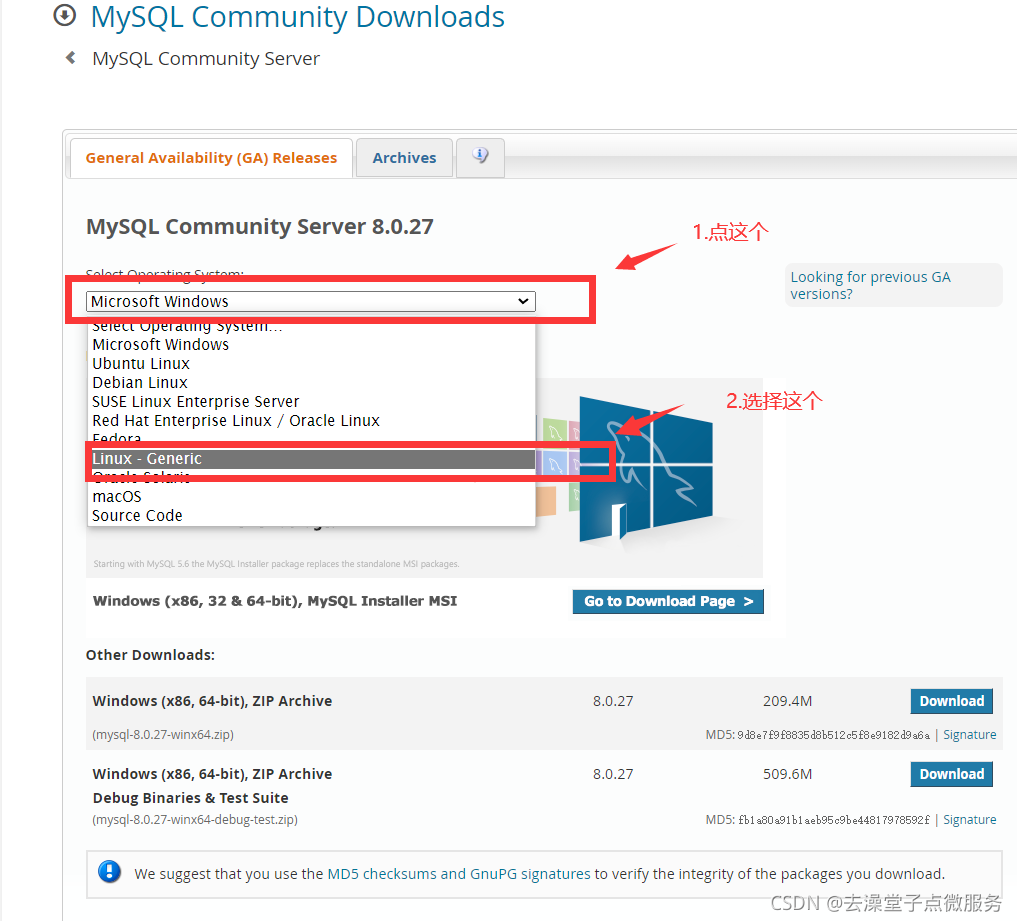1017x921 pixels.
Task: Open Signature link for winx64-debug-test.zip
Action: coord(969,819)
